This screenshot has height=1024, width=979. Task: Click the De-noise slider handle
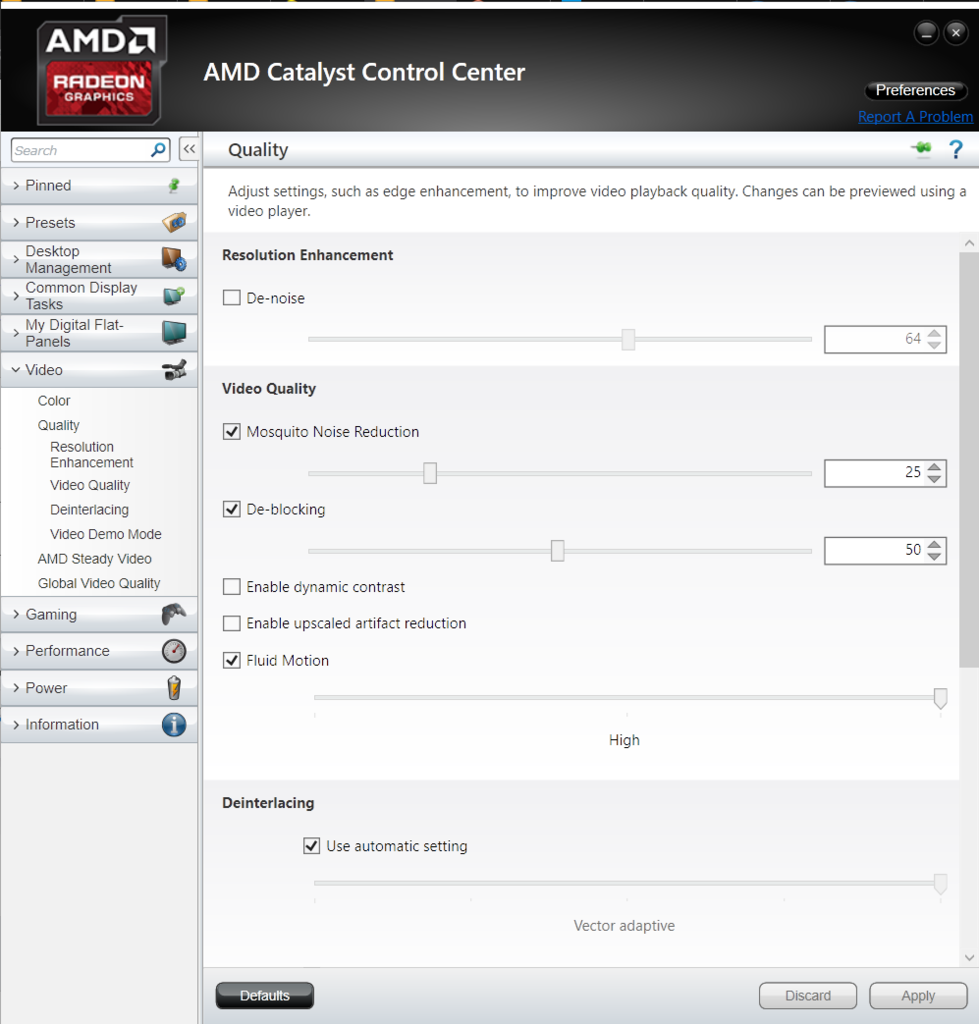[x=628, y=339]
